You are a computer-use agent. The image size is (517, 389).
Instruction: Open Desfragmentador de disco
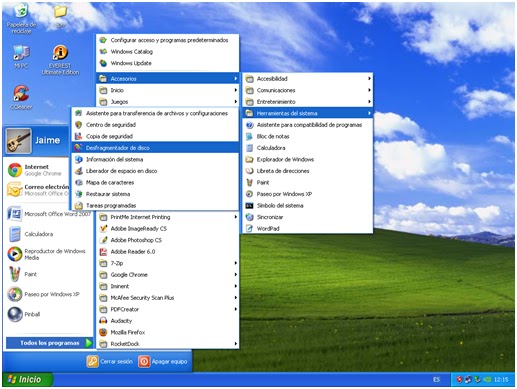[x=155, y=148]
